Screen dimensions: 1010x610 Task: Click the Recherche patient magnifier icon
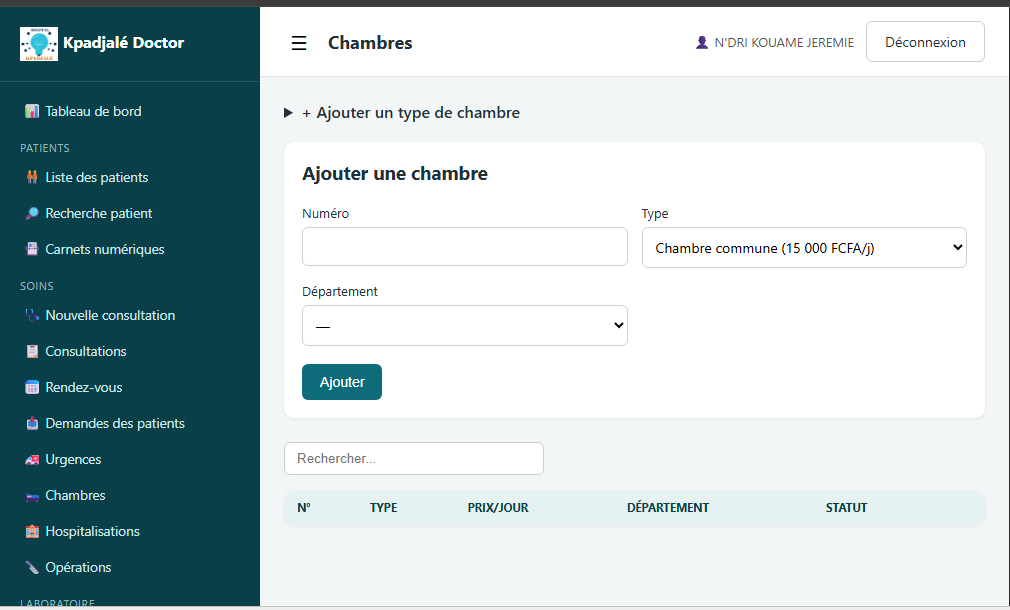32,213
